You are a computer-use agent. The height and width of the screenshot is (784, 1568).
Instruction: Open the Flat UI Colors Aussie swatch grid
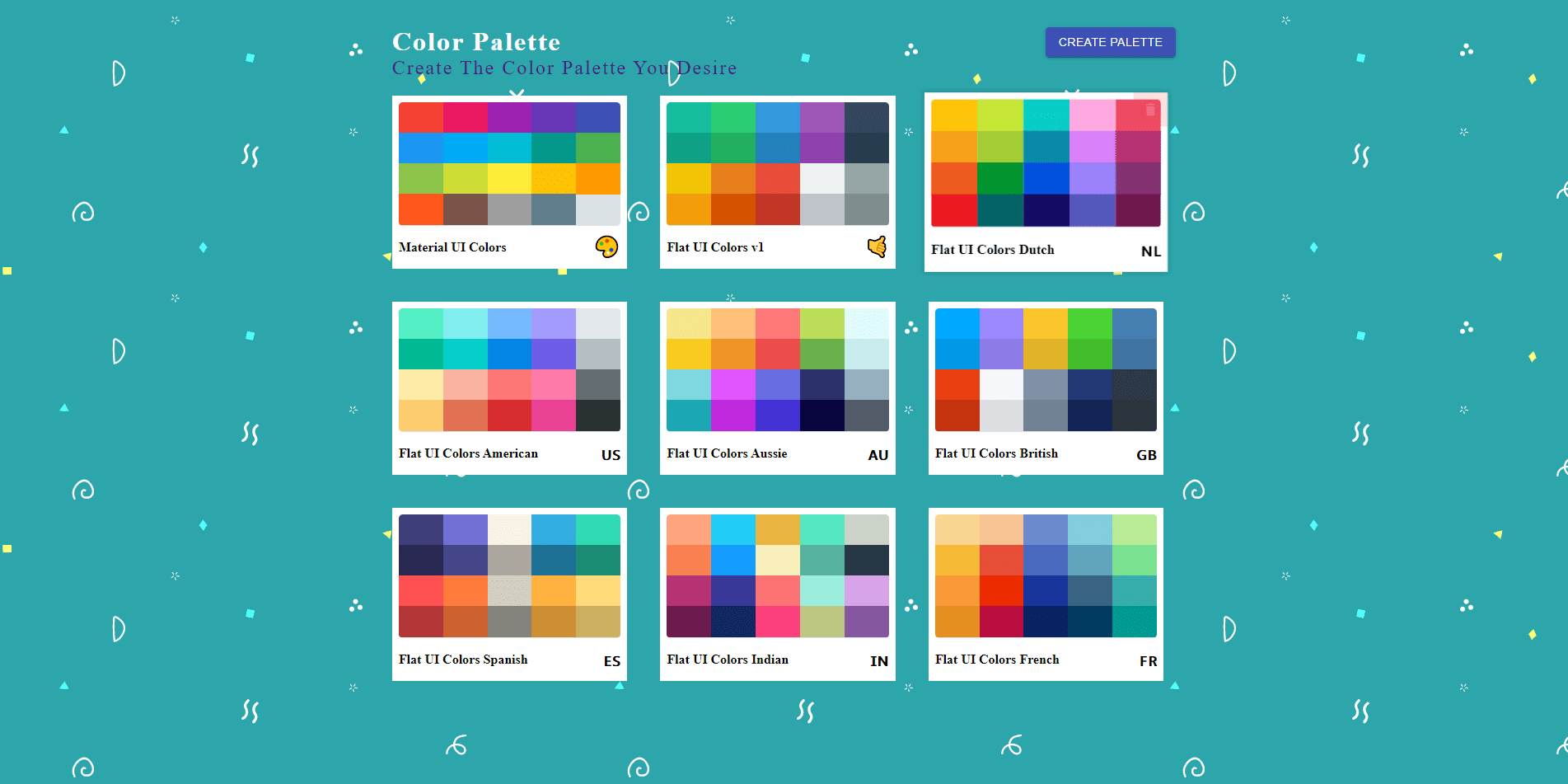point(777,370)
